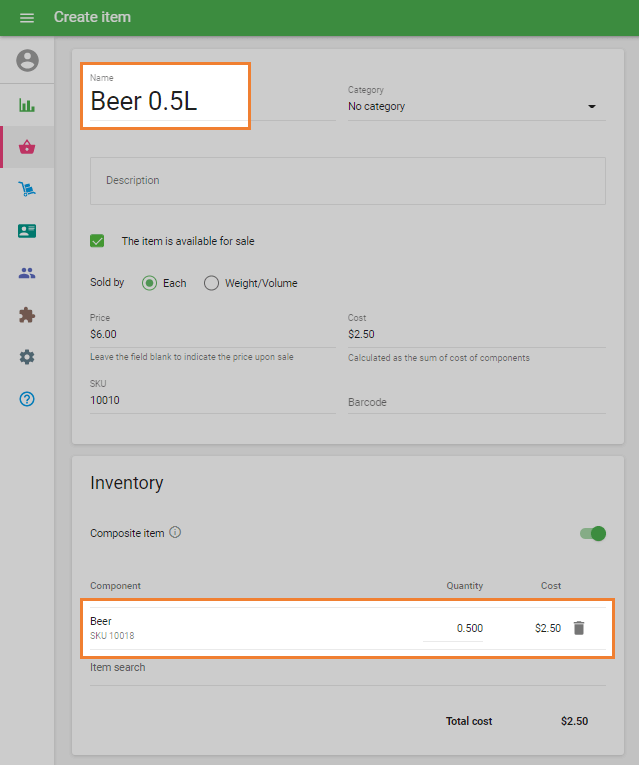Viewport: 639px width, 765px height.
Task: Select 'Each' sold by option
Action: click(x=150, y=283)
